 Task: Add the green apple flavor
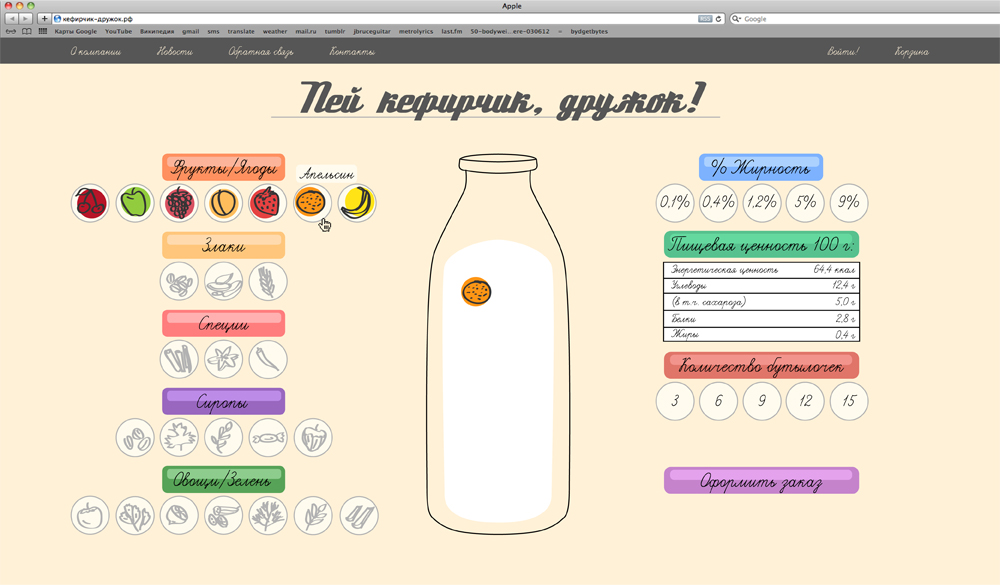click(x=134, y=203)
